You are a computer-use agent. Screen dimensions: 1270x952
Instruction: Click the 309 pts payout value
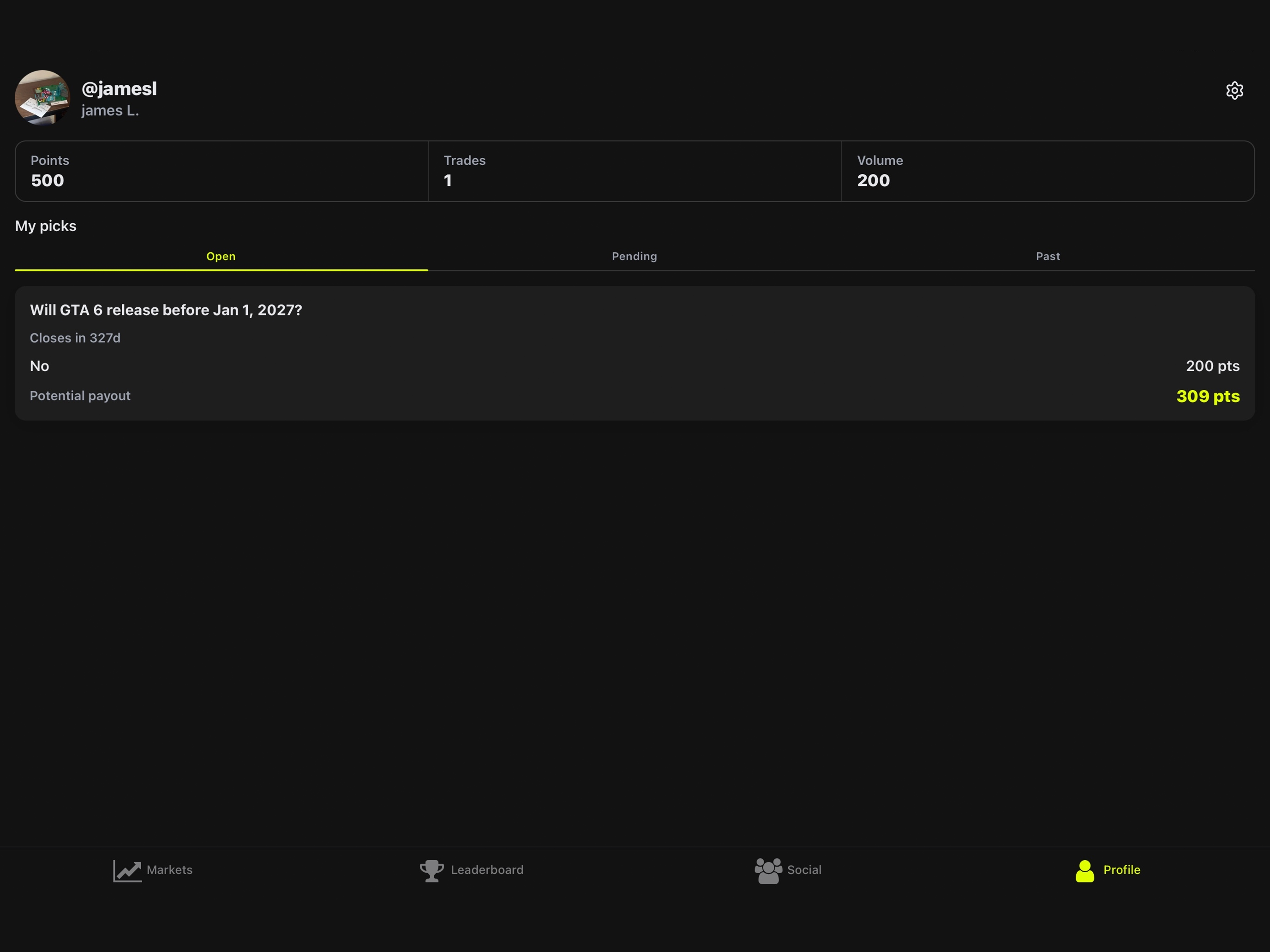[1208, 396]
